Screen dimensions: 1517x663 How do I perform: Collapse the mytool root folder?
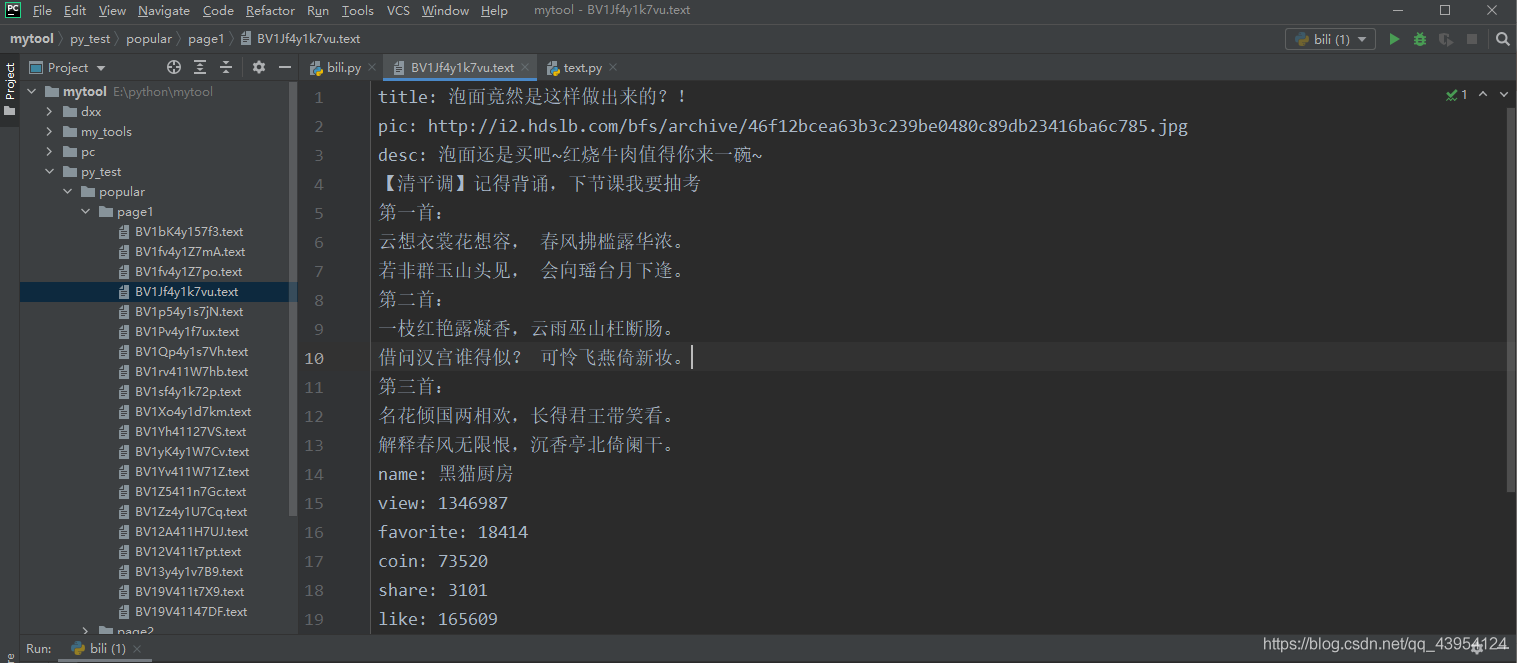tap(32, 91)
